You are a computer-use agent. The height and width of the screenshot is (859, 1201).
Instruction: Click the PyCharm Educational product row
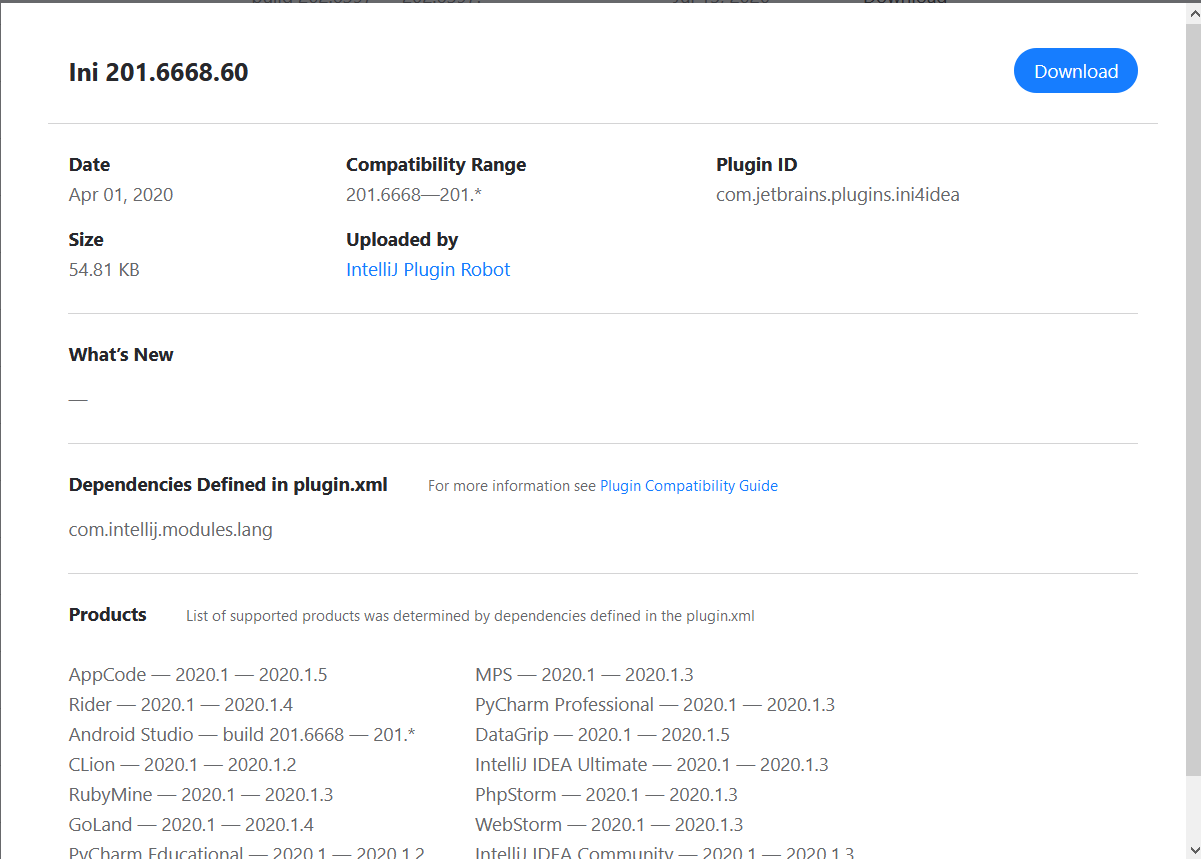247,852
